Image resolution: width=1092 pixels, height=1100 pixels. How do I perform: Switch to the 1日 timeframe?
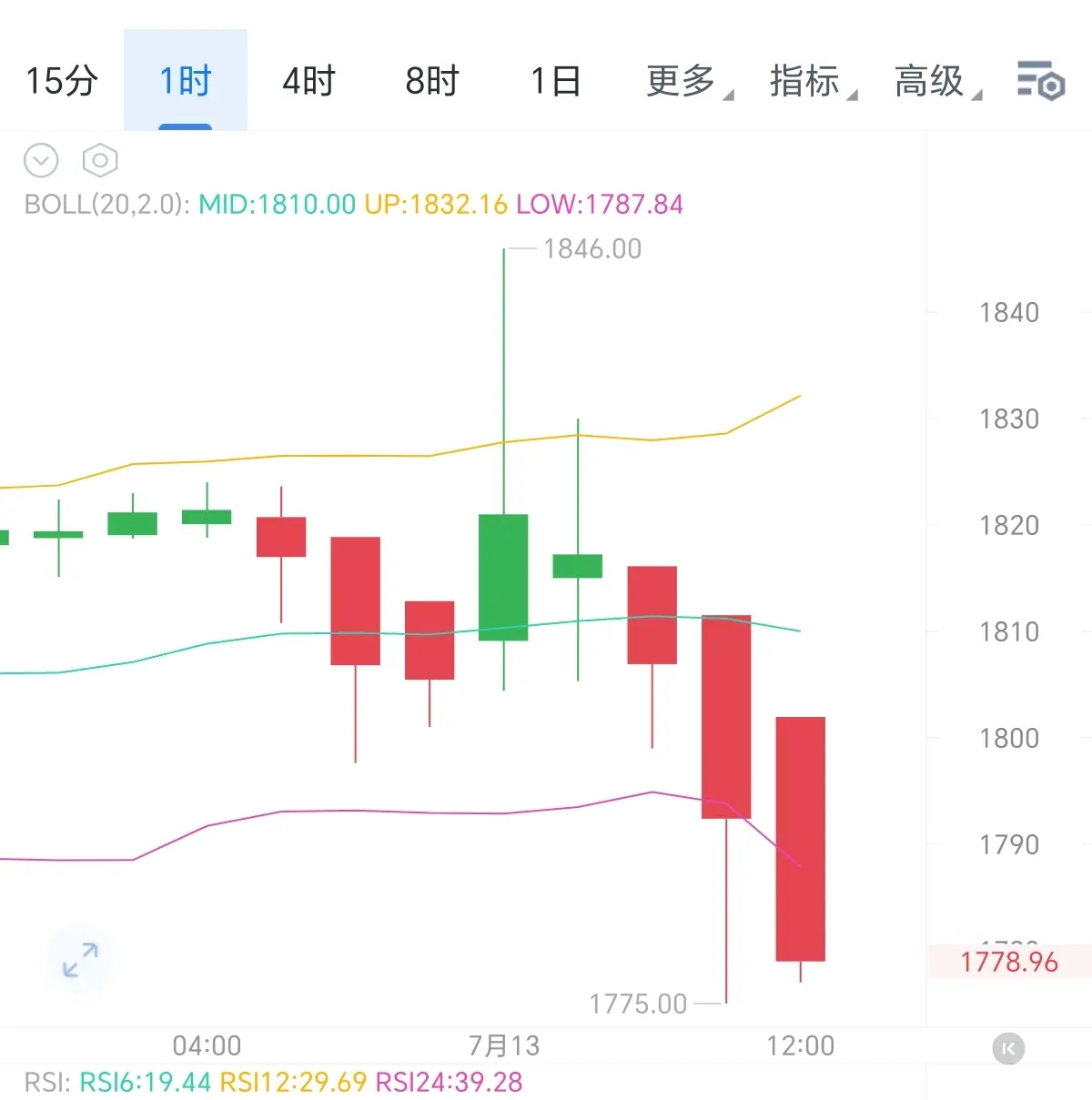click(556, 81)
